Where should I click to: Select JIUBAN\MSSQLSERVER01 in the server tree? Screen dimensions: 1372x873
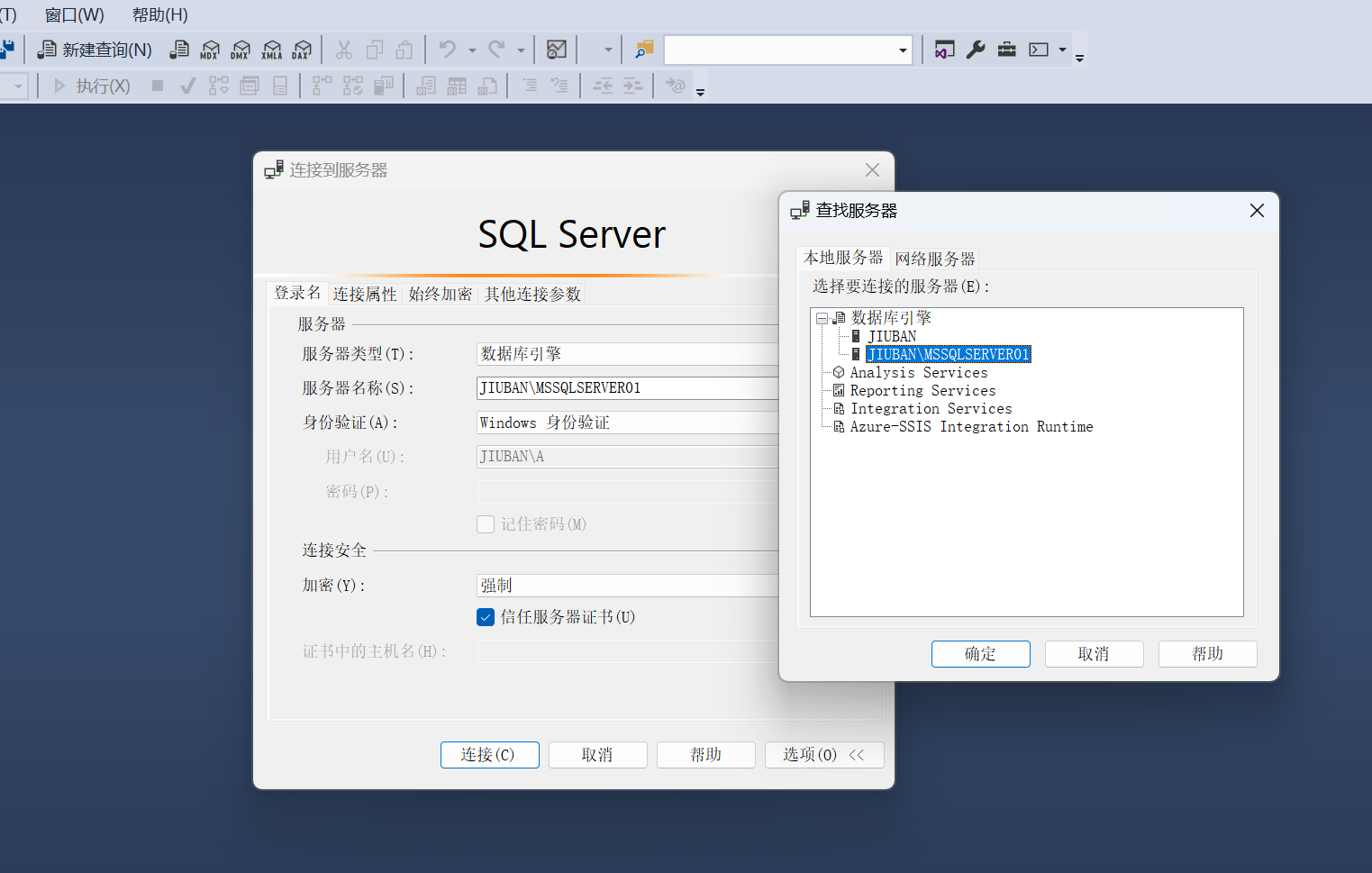click(949, 355)
